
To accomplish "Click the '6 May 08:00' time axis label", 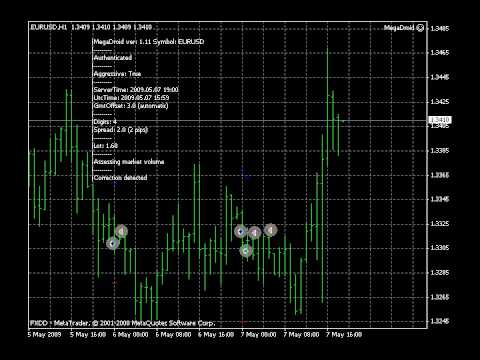I will [173, 334].
